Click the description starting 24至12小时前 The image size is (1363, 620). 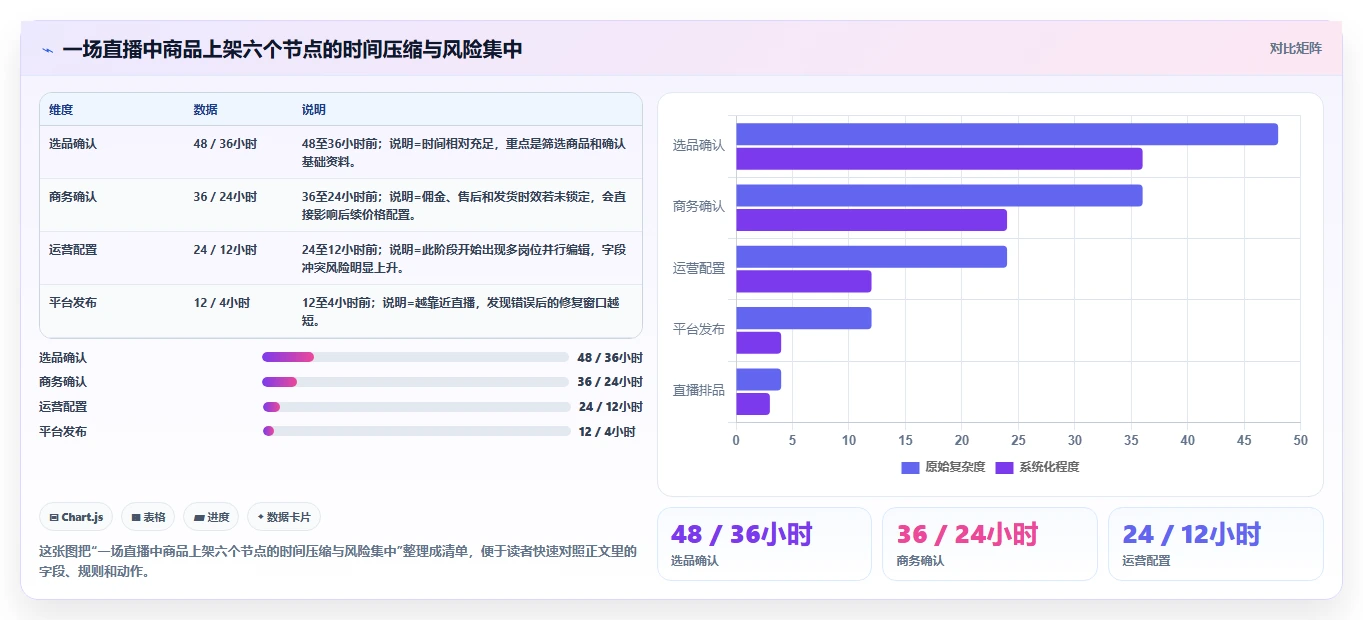coord(464,259)
